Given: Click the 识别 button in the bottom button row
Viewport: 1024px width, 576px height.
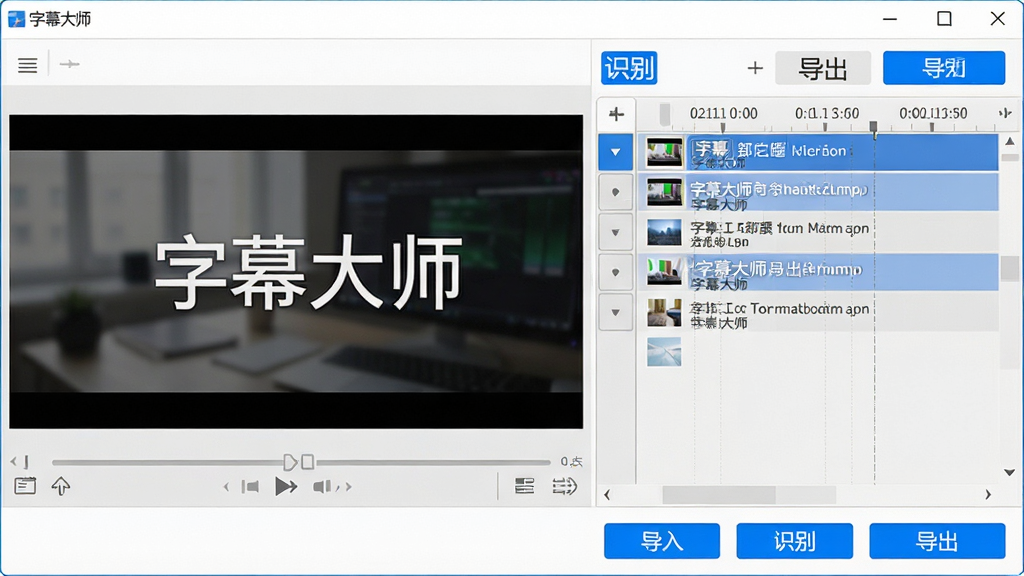Looking at the screenshot, I should point(794,541).
